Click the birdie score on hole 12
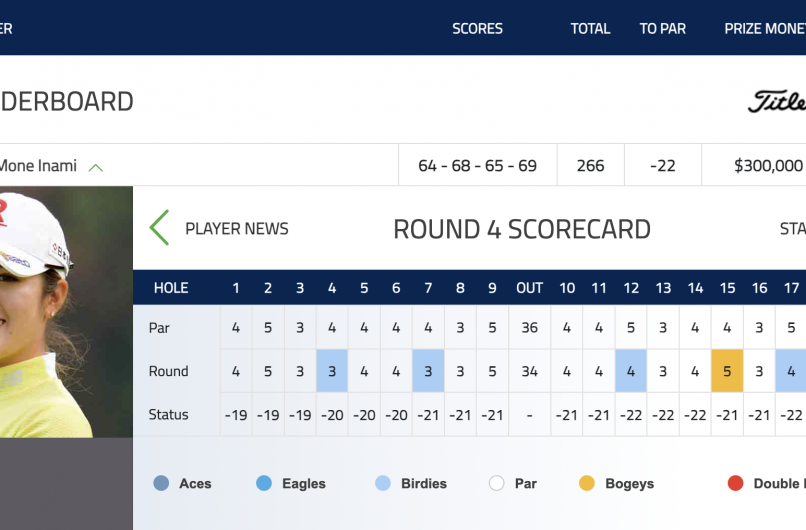Viewport: 806px width, 530px height. click(x=631, y=371)
